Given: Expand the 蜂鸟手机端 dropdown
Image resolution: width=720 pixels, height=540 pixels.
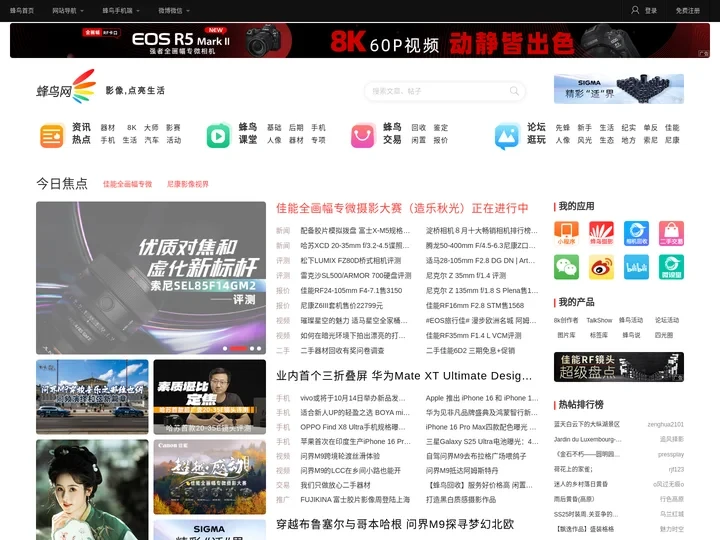Looking at the screenshot, I should [121, 11].
